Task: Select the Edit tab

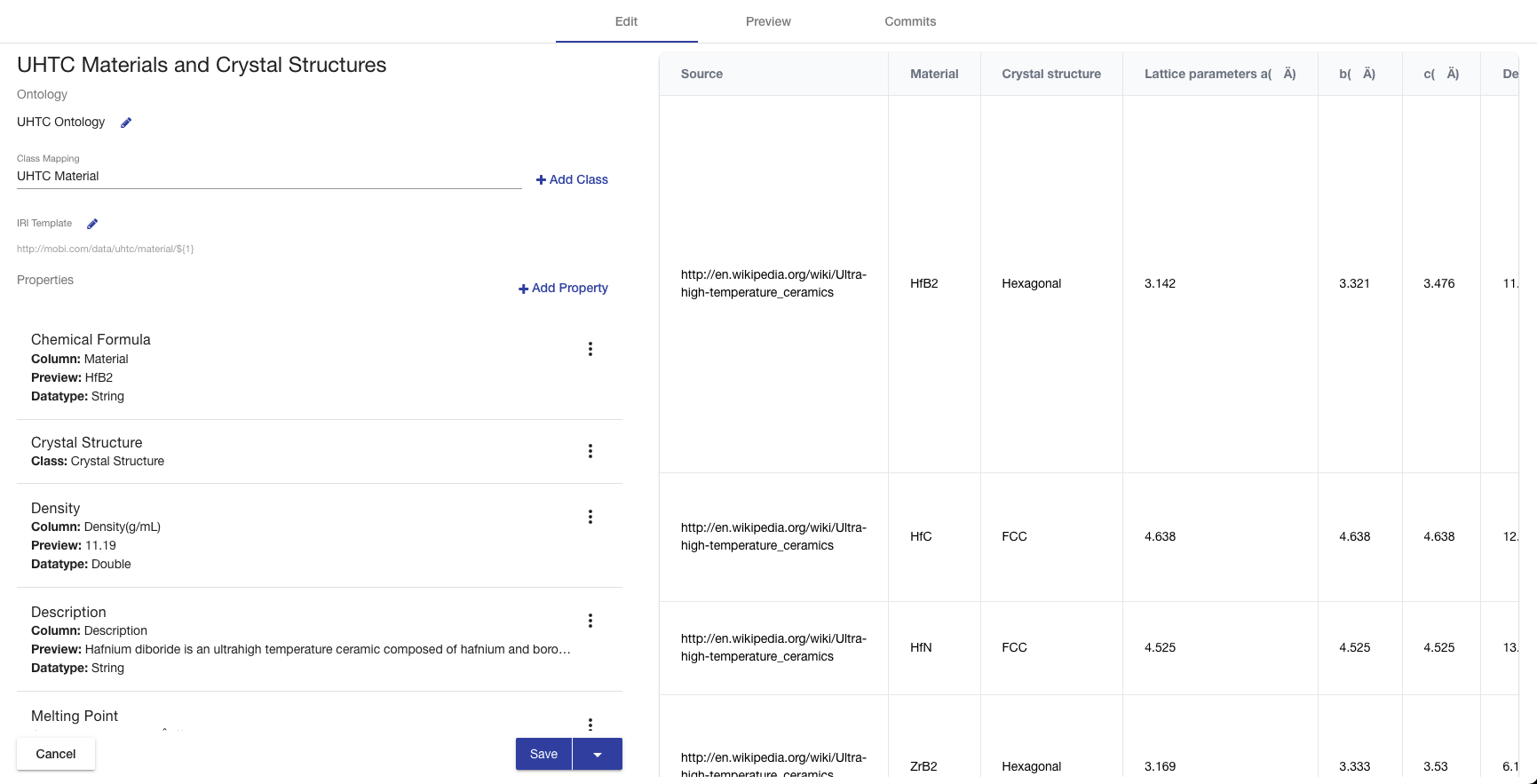Action: click(x=626, y=21)
